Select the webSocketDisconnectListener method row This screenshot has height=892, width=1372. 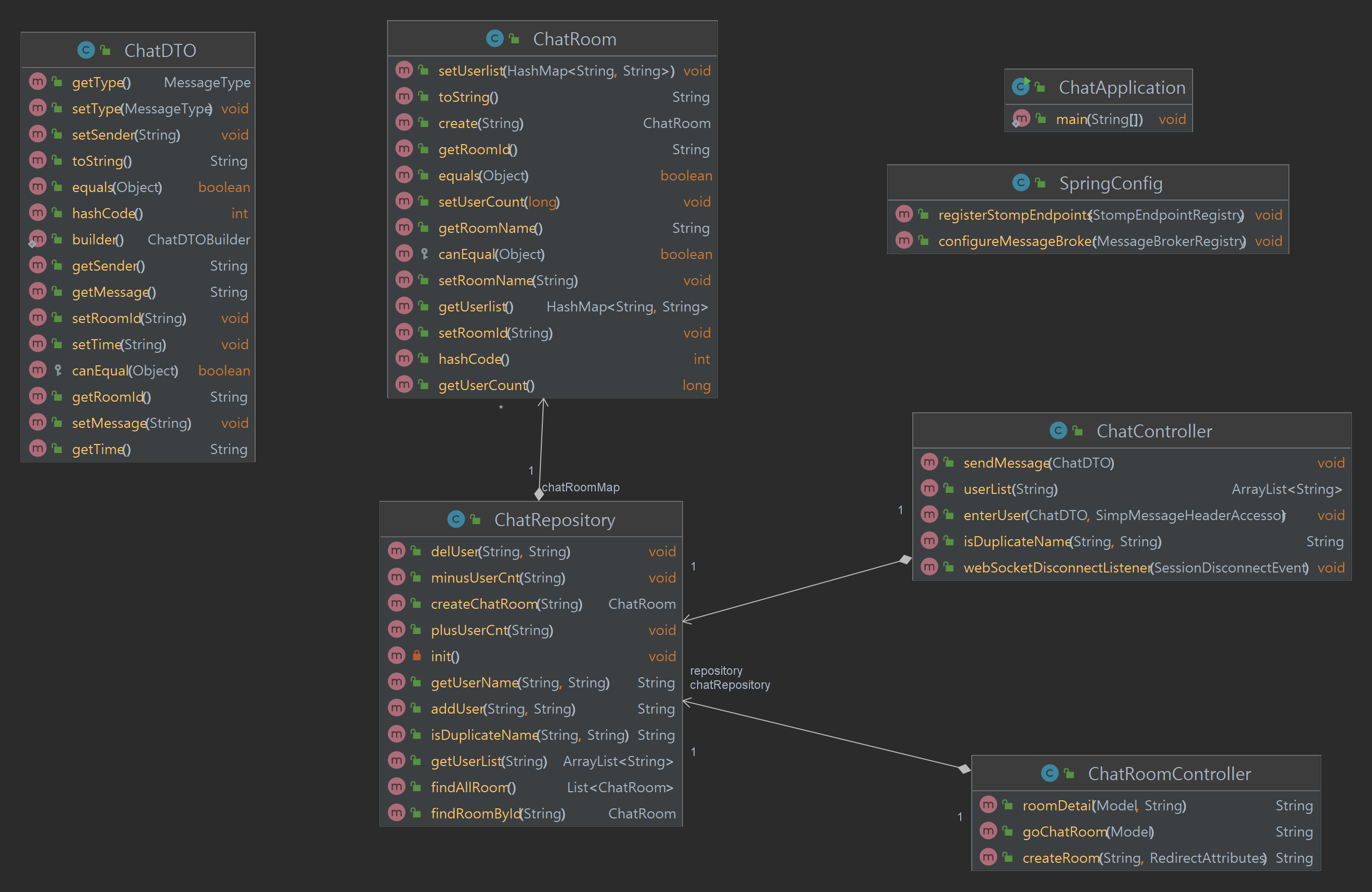tap(1135, 567)
